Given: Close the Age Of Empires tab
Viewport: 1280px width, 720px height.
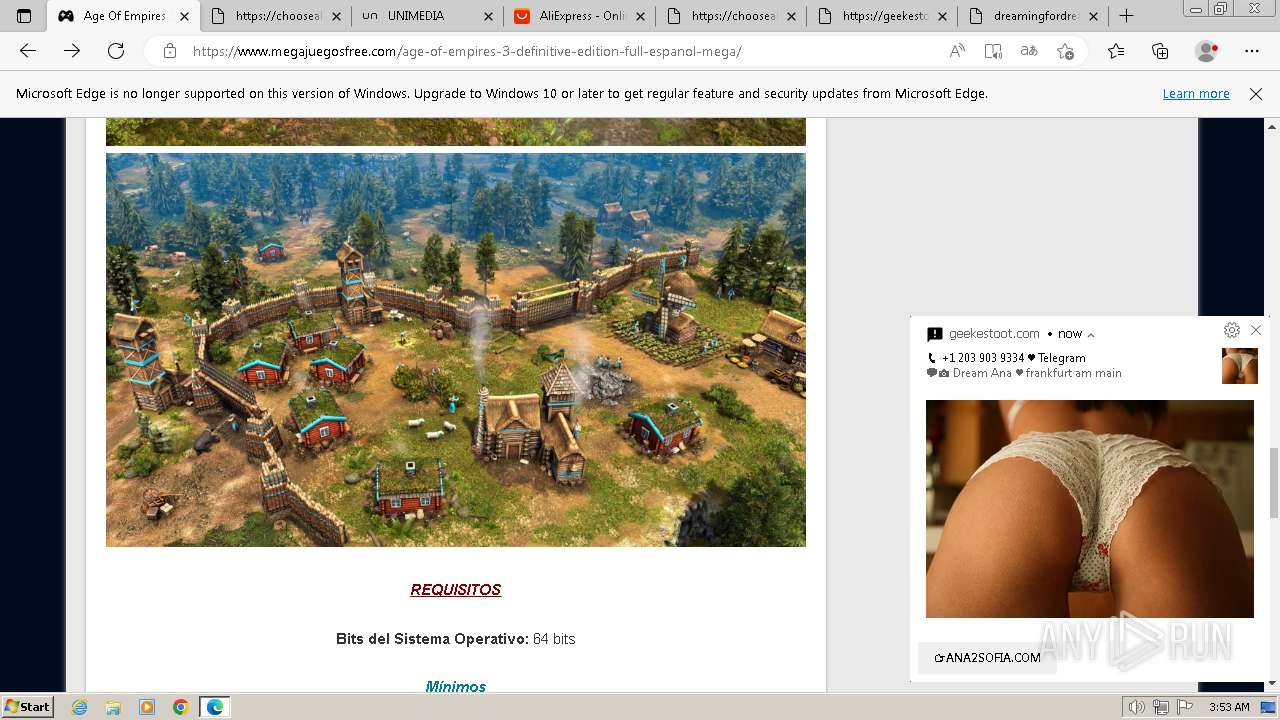Looking at the screenshot, I should (x=184, y=16).
